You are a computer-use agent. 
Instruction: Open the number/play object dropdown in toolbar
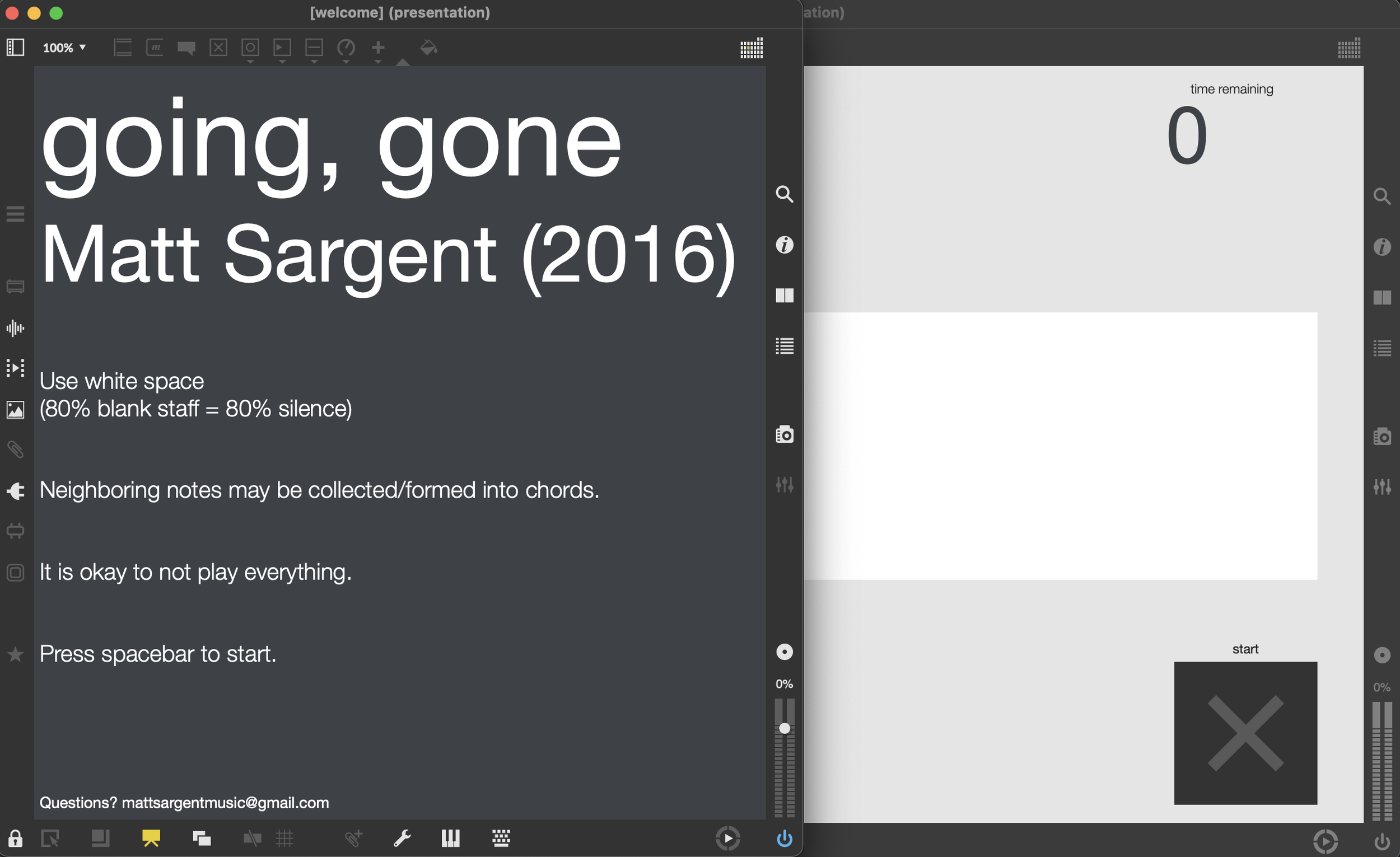[x=282, y=50]
